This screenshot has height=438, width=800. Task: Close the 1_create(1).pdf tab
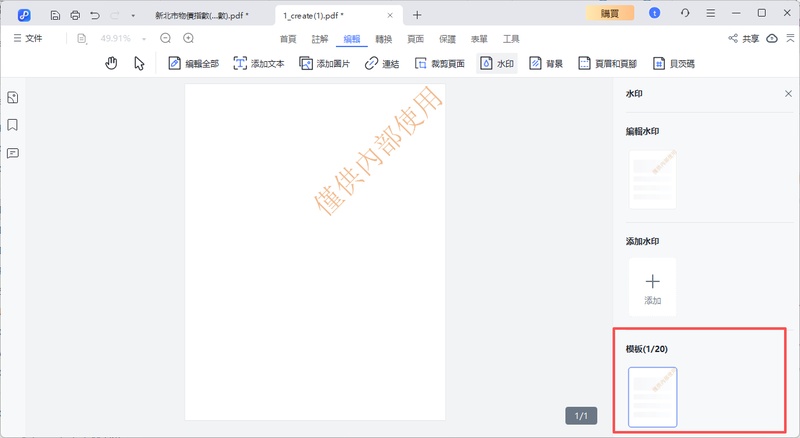390,15
